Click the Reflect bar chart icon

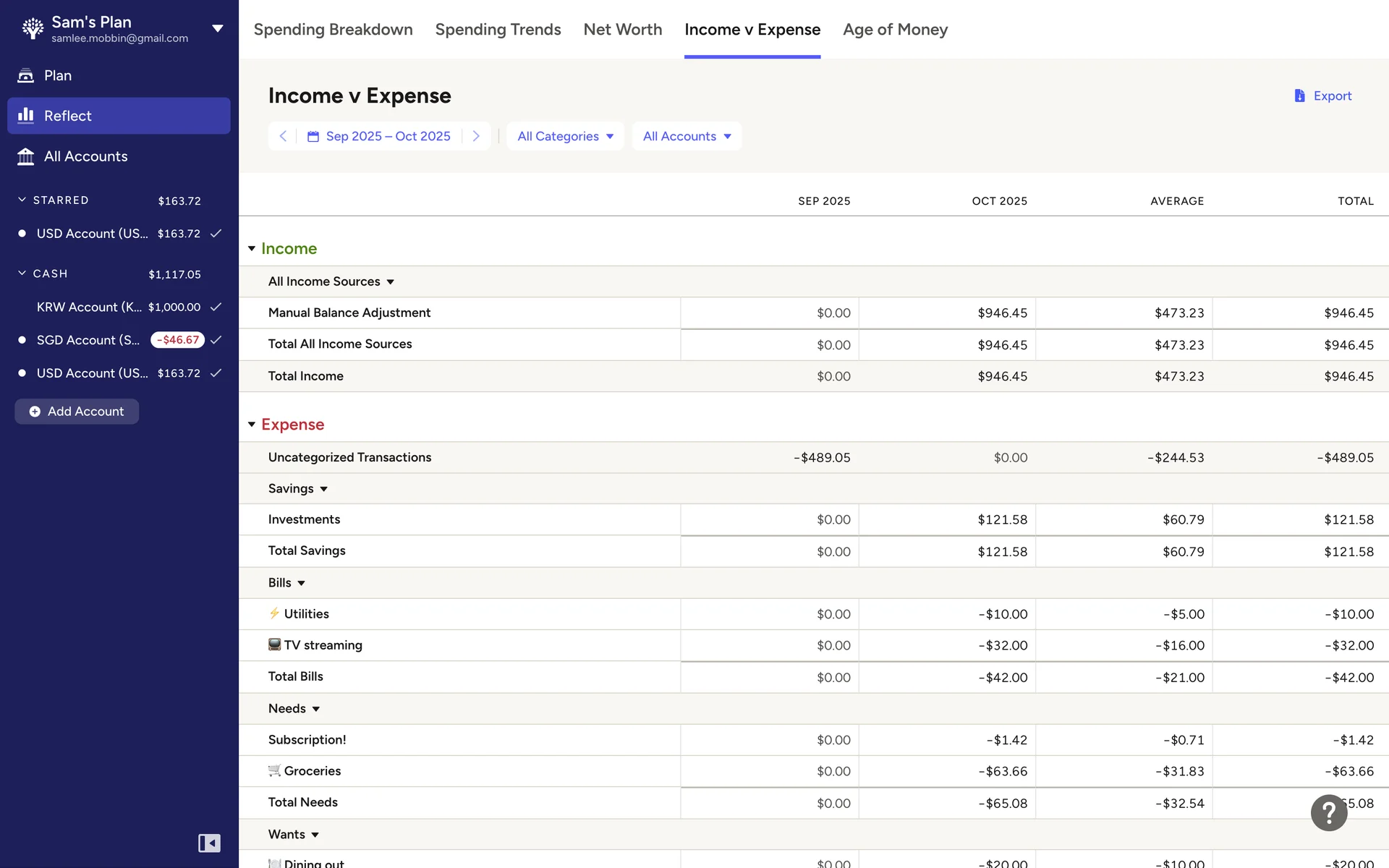pyautogui.click(x=26, y=116)
